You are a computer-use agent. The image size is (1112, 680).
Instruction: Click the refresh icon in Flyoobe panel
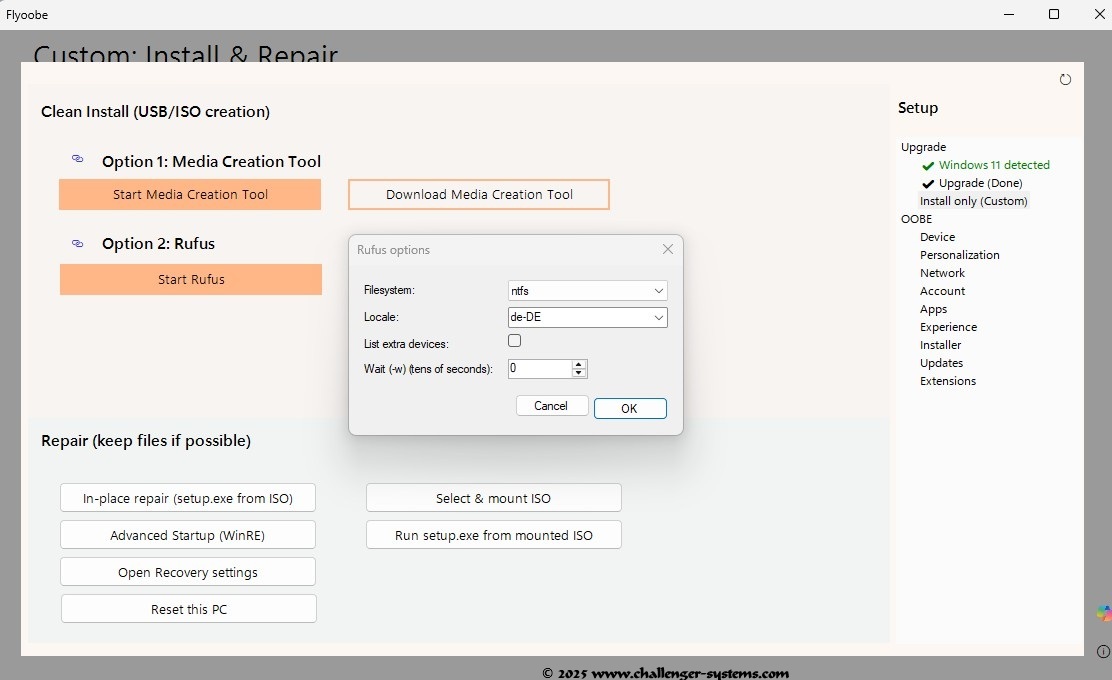pyautogui.click(x=1064, y=79)
